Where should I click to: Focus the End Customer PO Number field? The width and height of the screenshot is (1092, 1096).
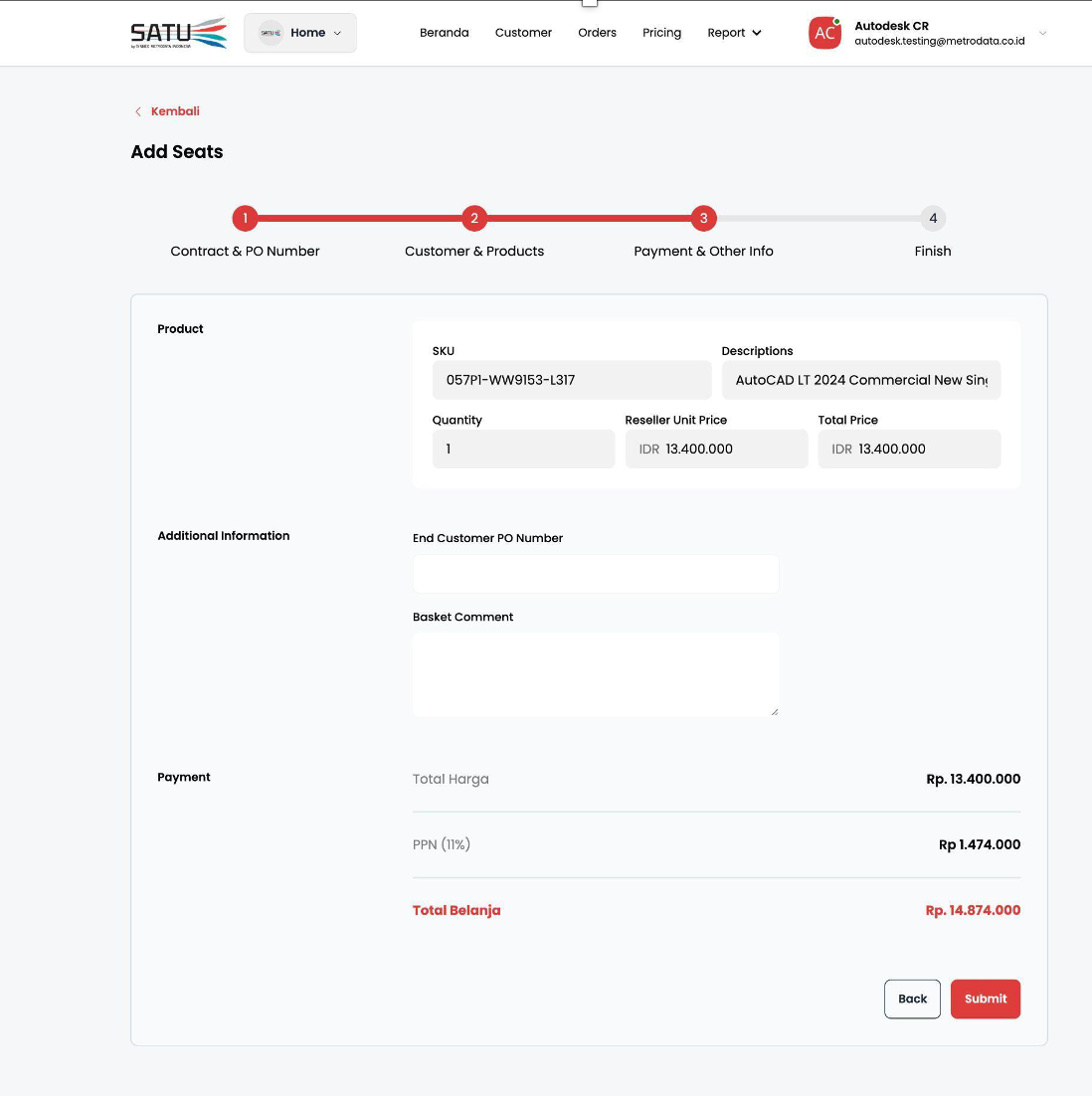pyautogui.click(x=595, y=574)
